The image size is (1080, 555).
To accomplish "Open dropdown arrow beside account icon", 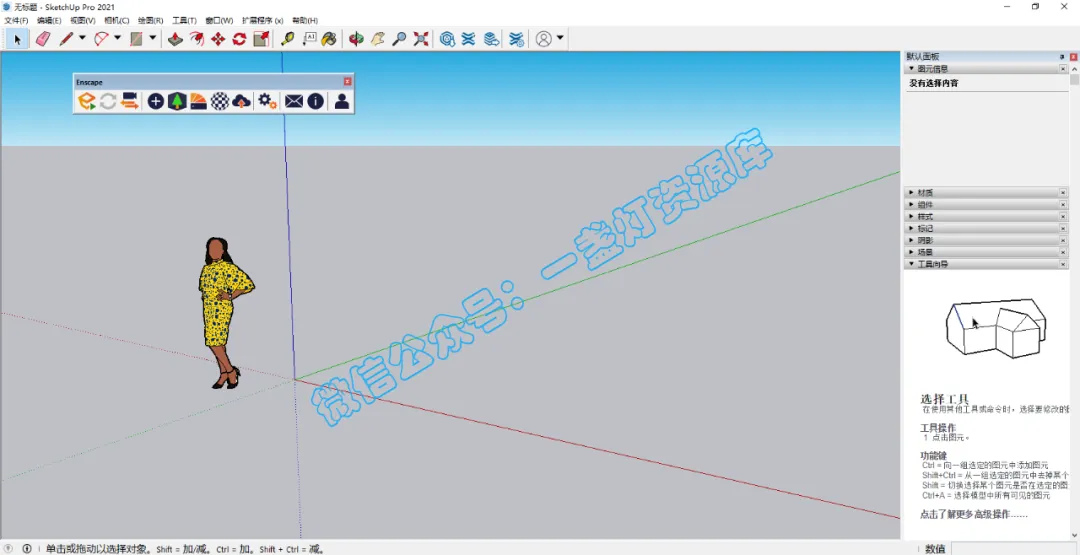I will pos(561,39).
